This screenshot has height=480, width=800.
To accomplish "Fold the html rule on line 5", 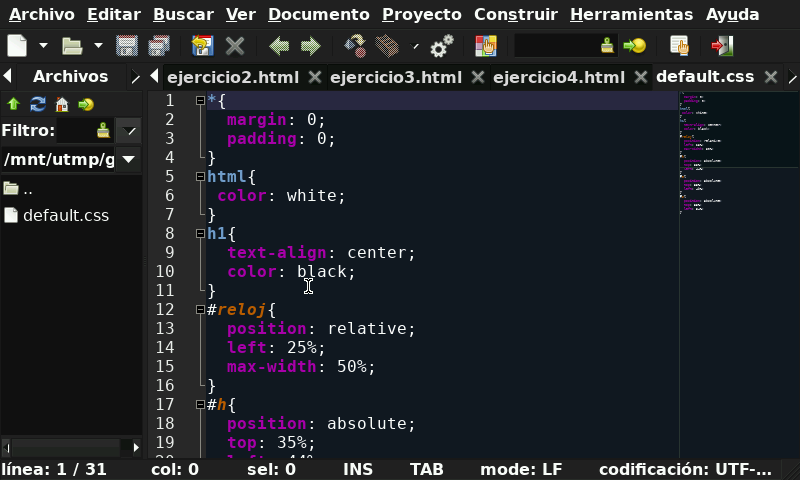I will pos(200,176).
